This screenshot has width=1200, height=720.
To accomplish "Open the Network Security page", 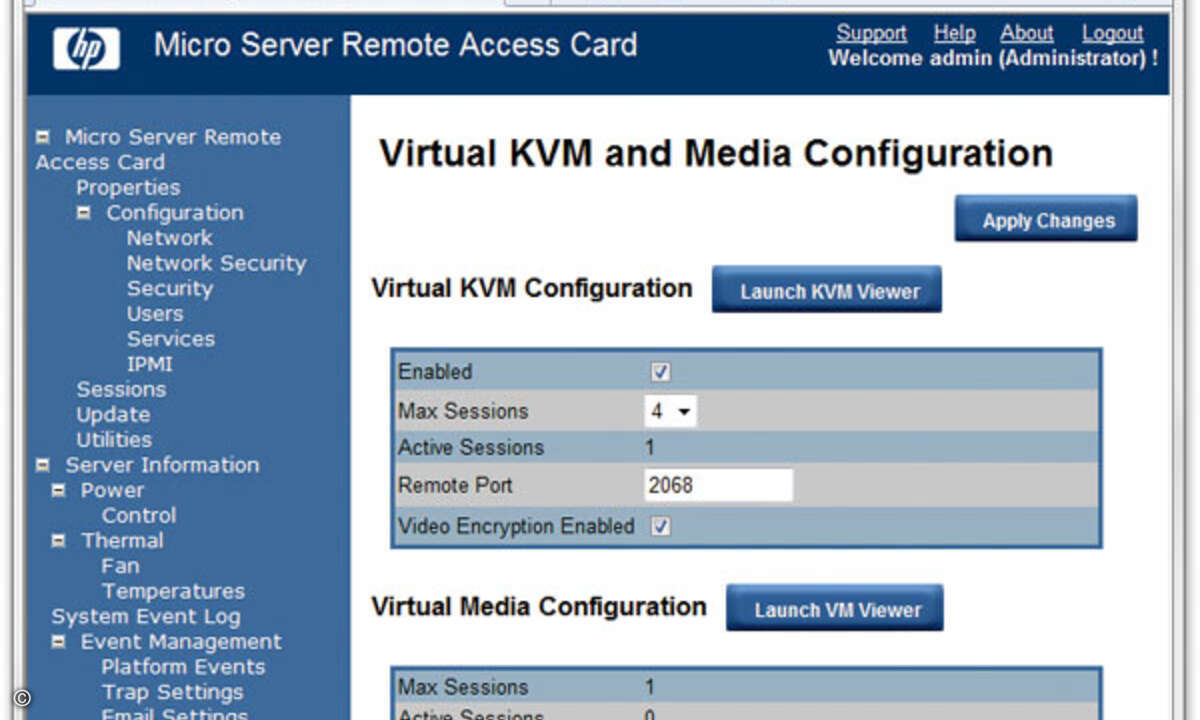I will tap(216, 263).
